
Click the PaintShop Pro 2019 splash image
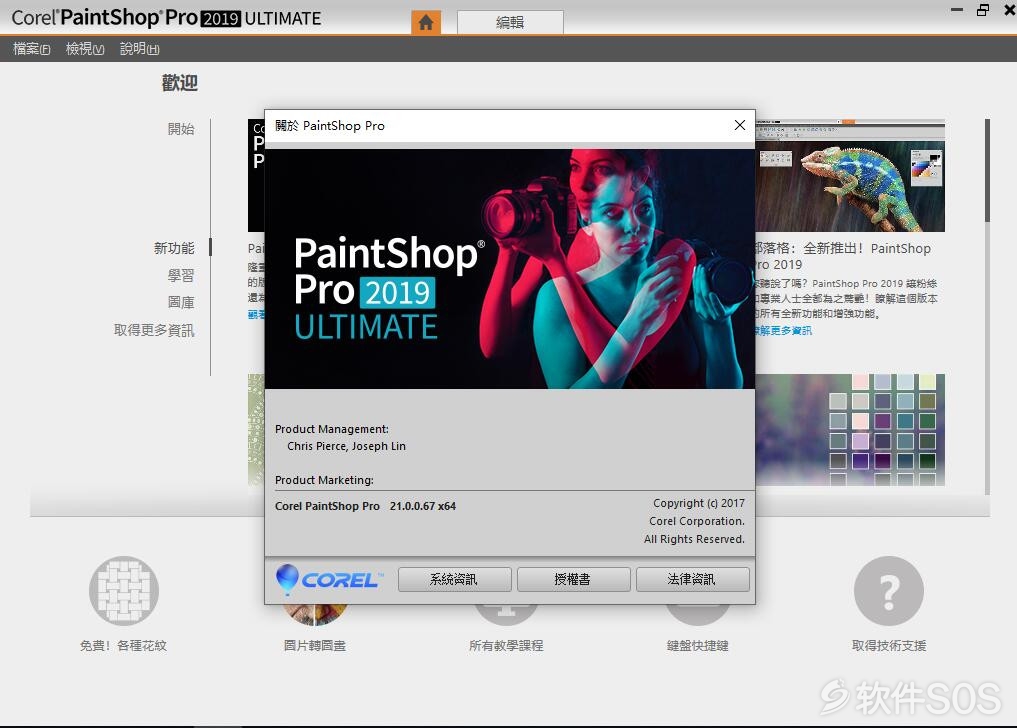pos(510,269)
